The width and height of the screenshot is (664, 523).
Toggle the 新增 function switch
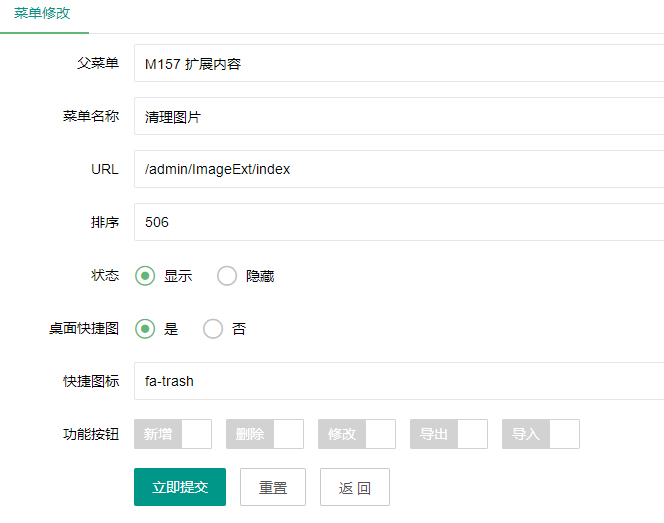(173, 434)
